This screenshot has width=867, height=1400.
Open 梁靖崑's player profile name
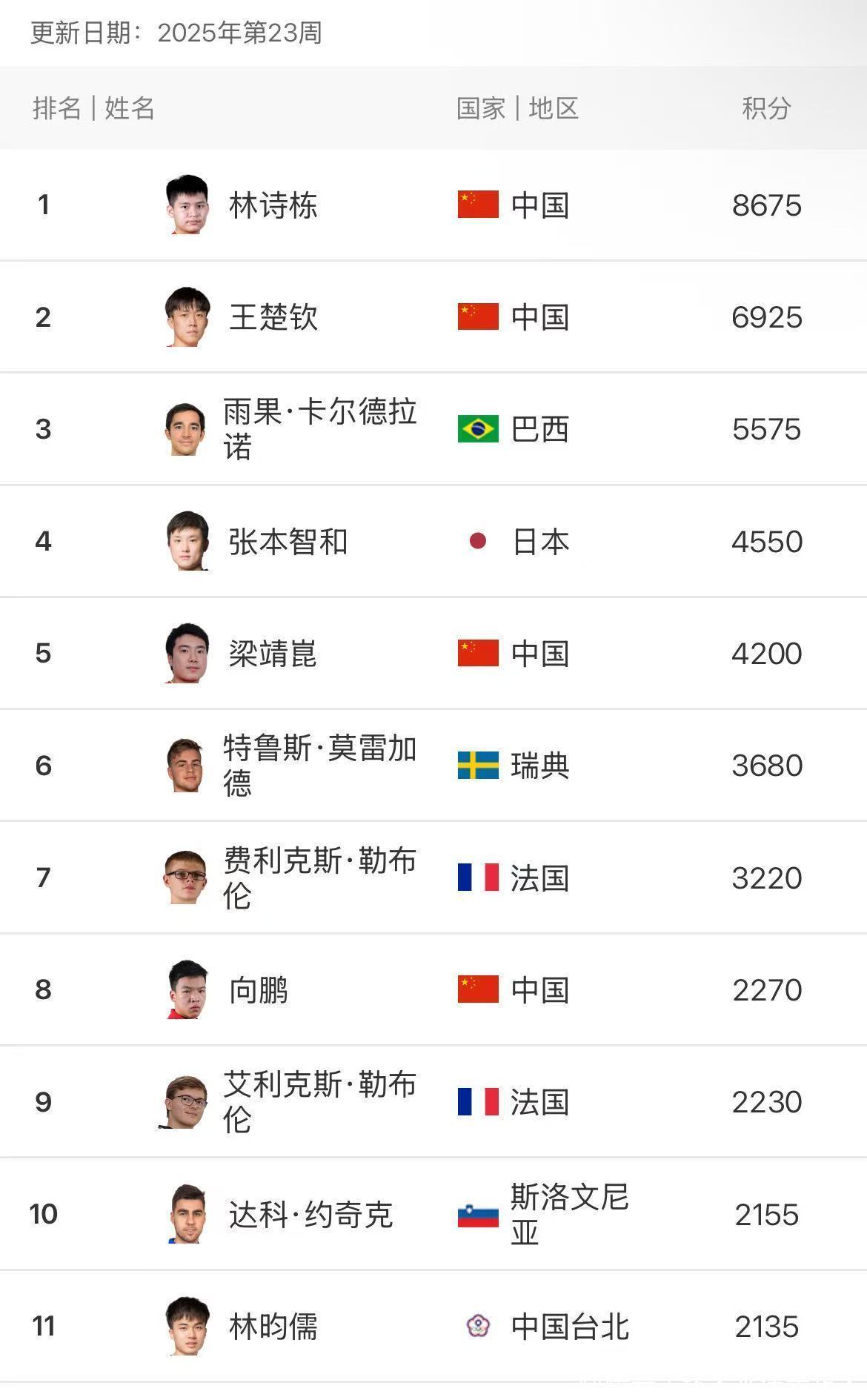pos(273,654)
